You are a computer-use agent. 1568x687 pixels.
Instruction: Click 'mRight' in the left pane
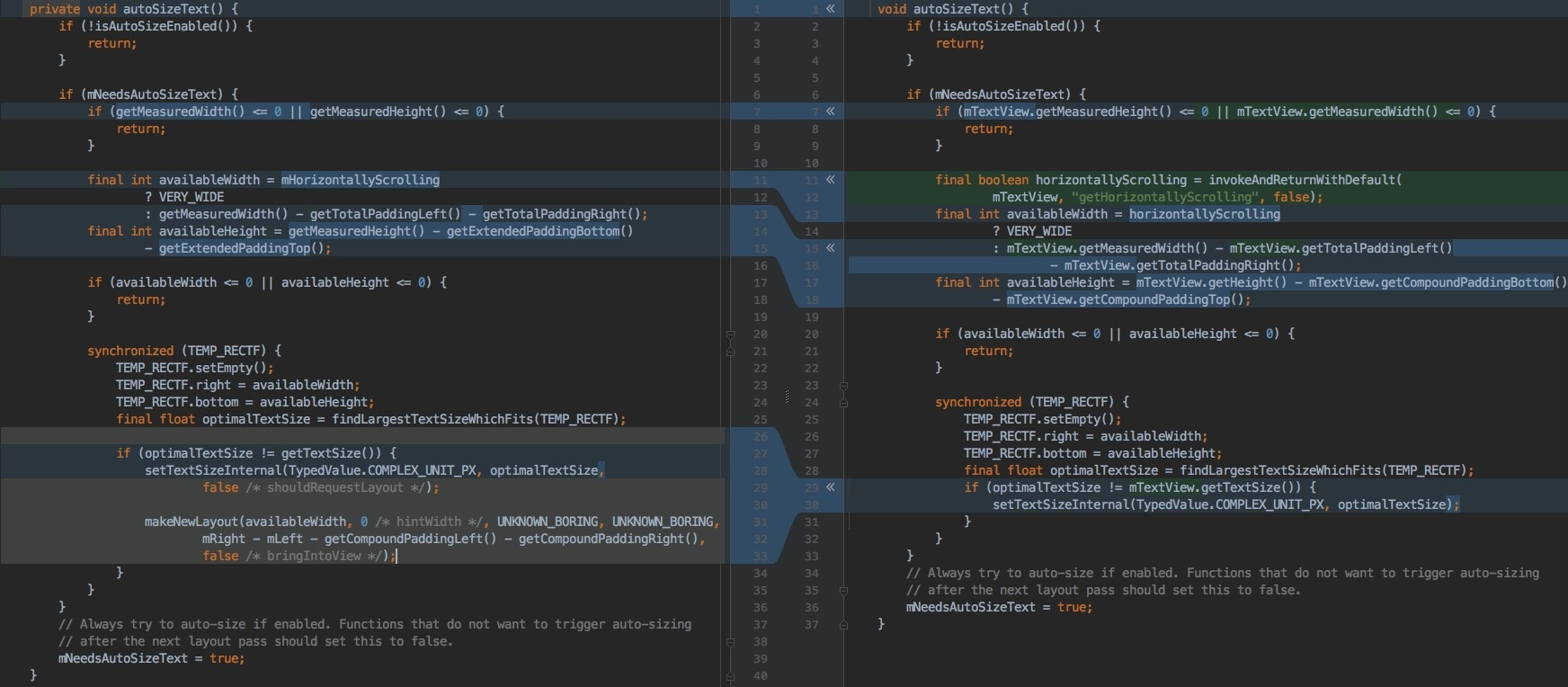tap(224, 539)
